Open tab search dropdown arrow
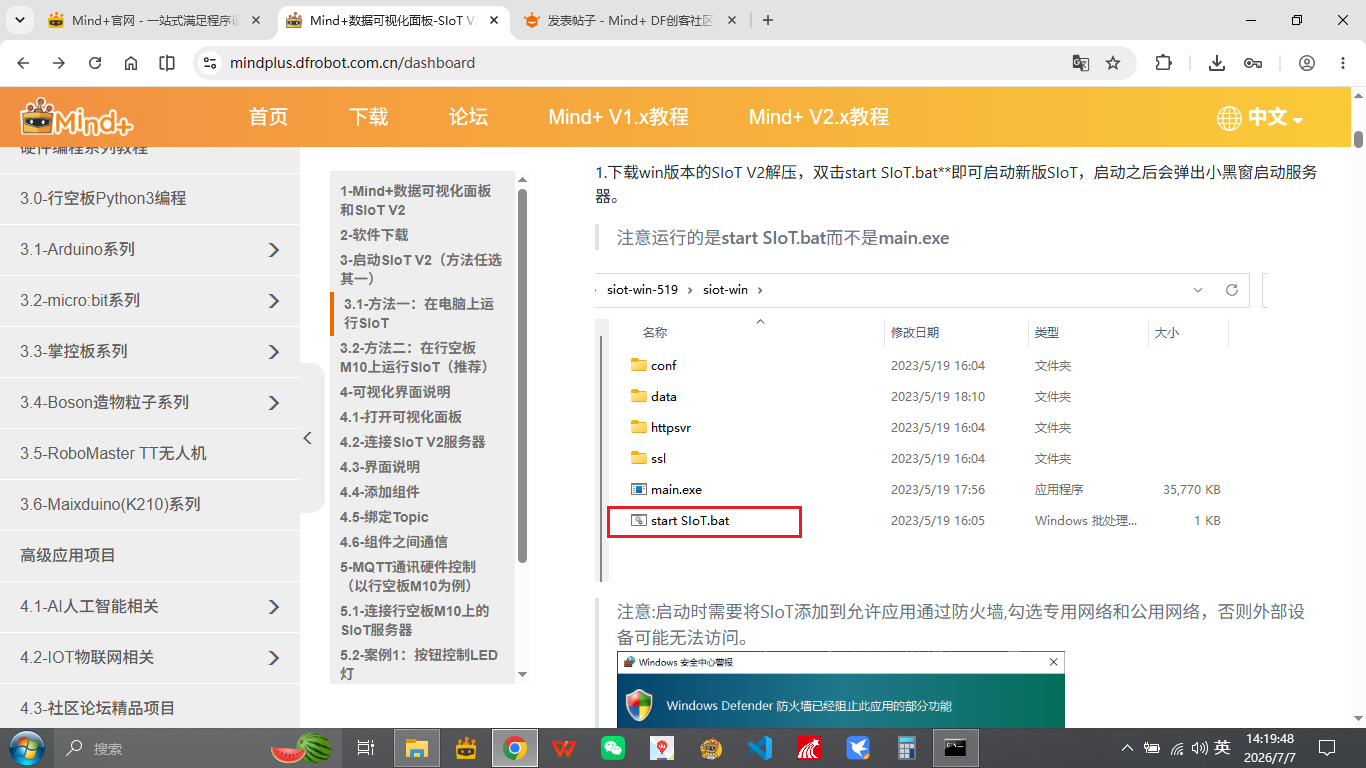 [22, 20]
